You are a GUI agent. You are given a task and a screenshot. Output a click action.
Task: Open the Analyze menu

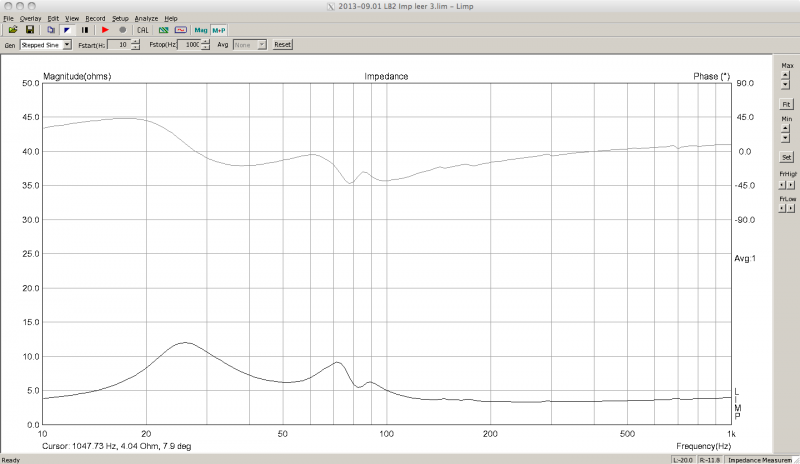tap(146, 19)
